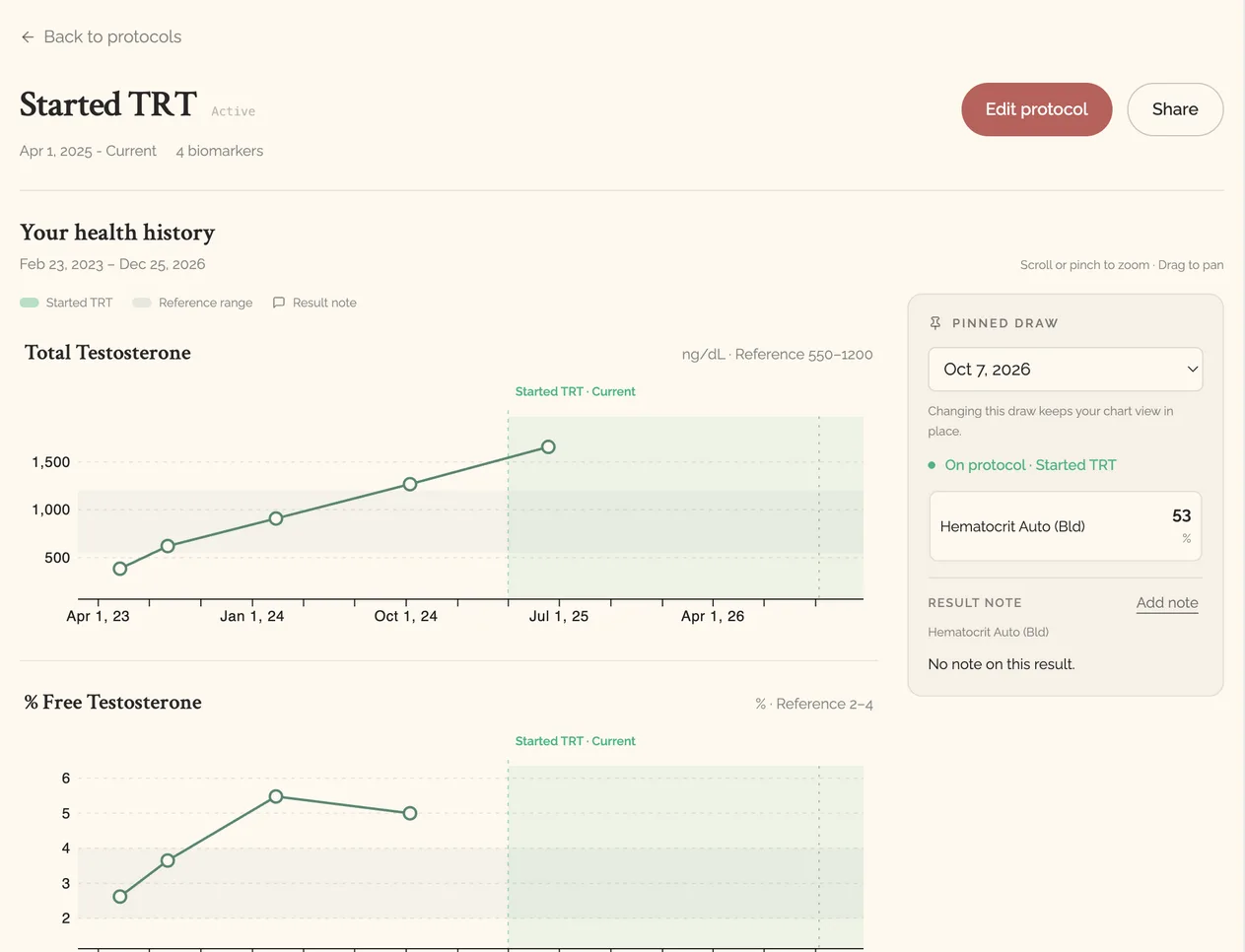Click the 1,500 y-axis label
The height and width of the screenshot is (952, 1245).
[x=51, y=462]
